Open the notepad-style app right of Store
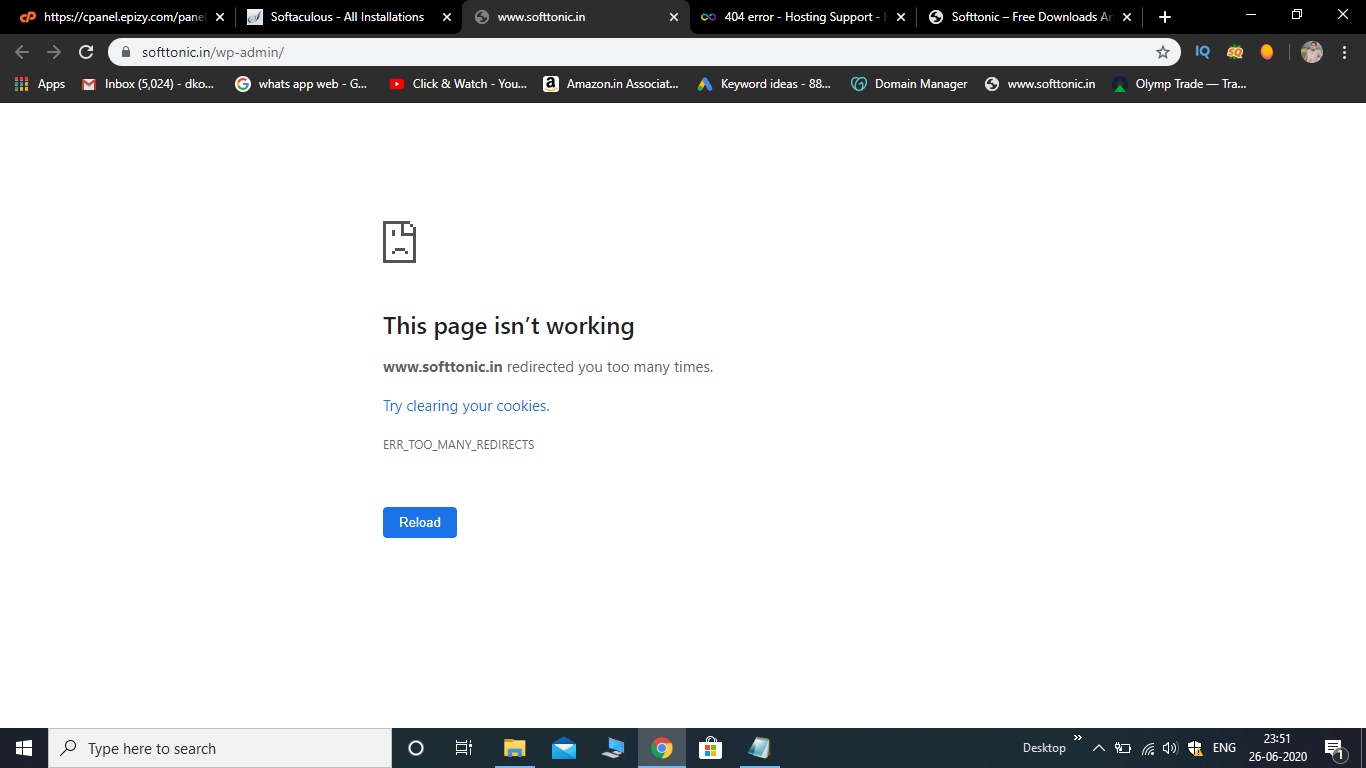This screenshot has height=768, width=1366. tap(759, 748)
